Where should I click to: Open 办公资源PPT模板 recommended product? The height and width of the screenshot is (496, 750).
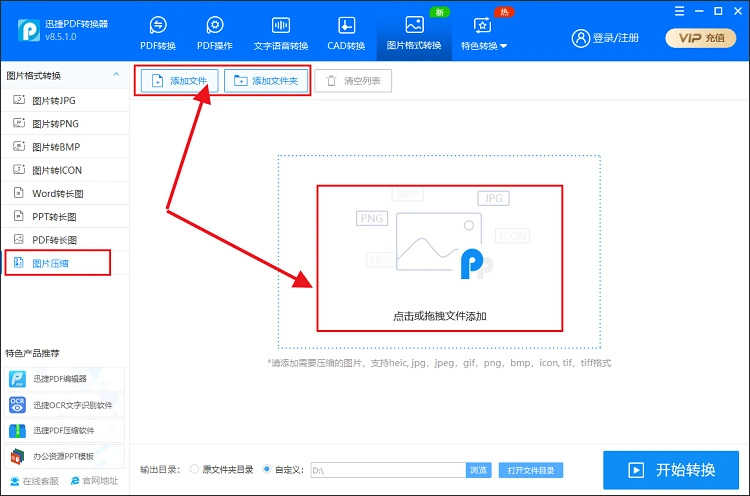click(x=65, y=456)
